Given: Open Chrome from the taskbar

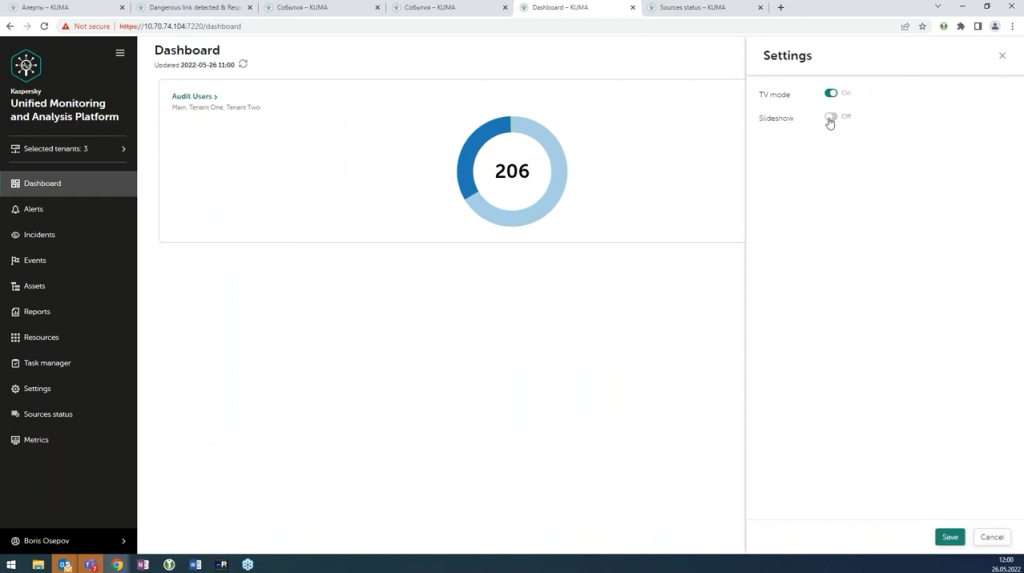Looking at the screenshot, I should (x=117, y=565).
